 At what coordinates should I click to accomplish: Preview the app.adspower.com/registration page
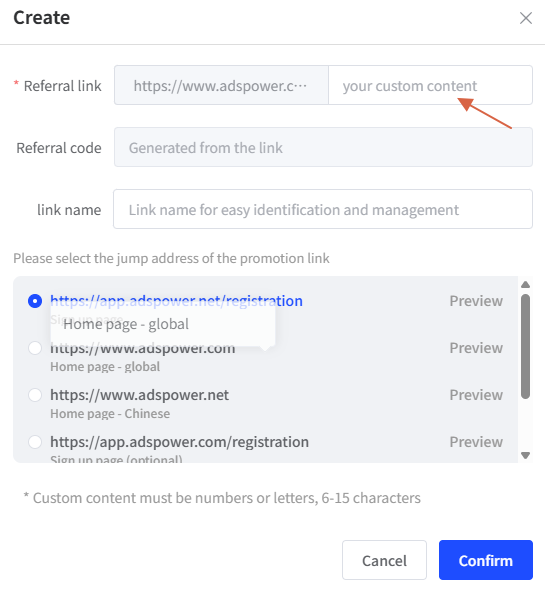click(x=476, y=442)
